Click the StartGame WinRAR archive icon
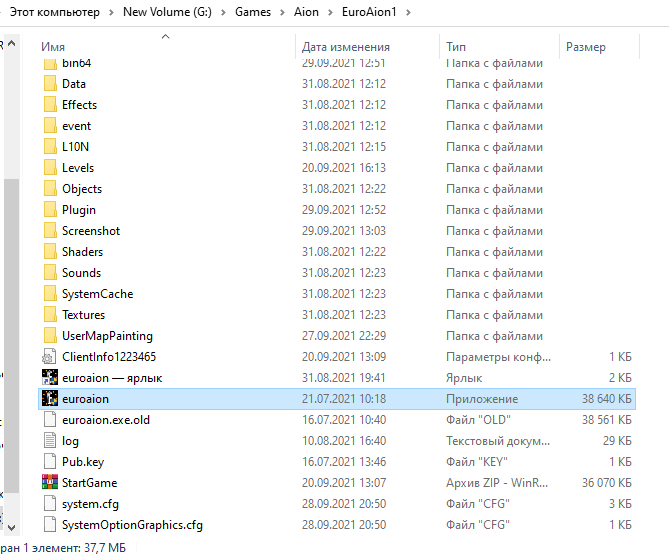 pyautogui.click(x=50, y=483)
